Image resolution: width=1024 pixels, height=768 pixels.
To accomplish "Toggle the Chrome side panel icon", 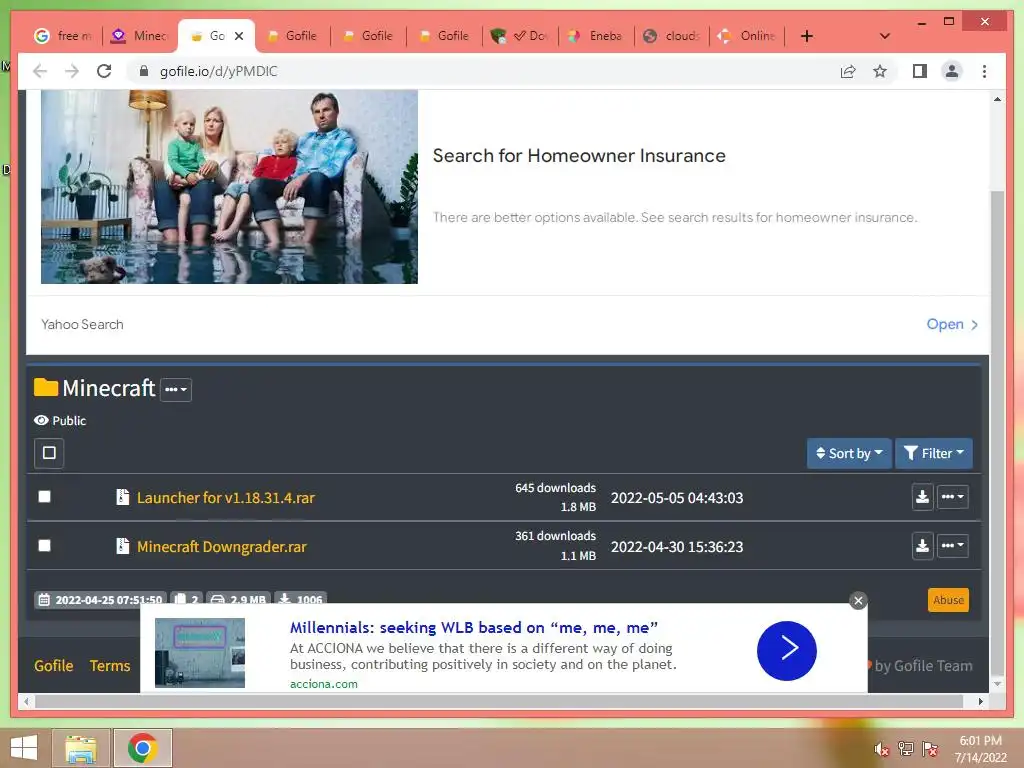I will click(x=920, y=71).
